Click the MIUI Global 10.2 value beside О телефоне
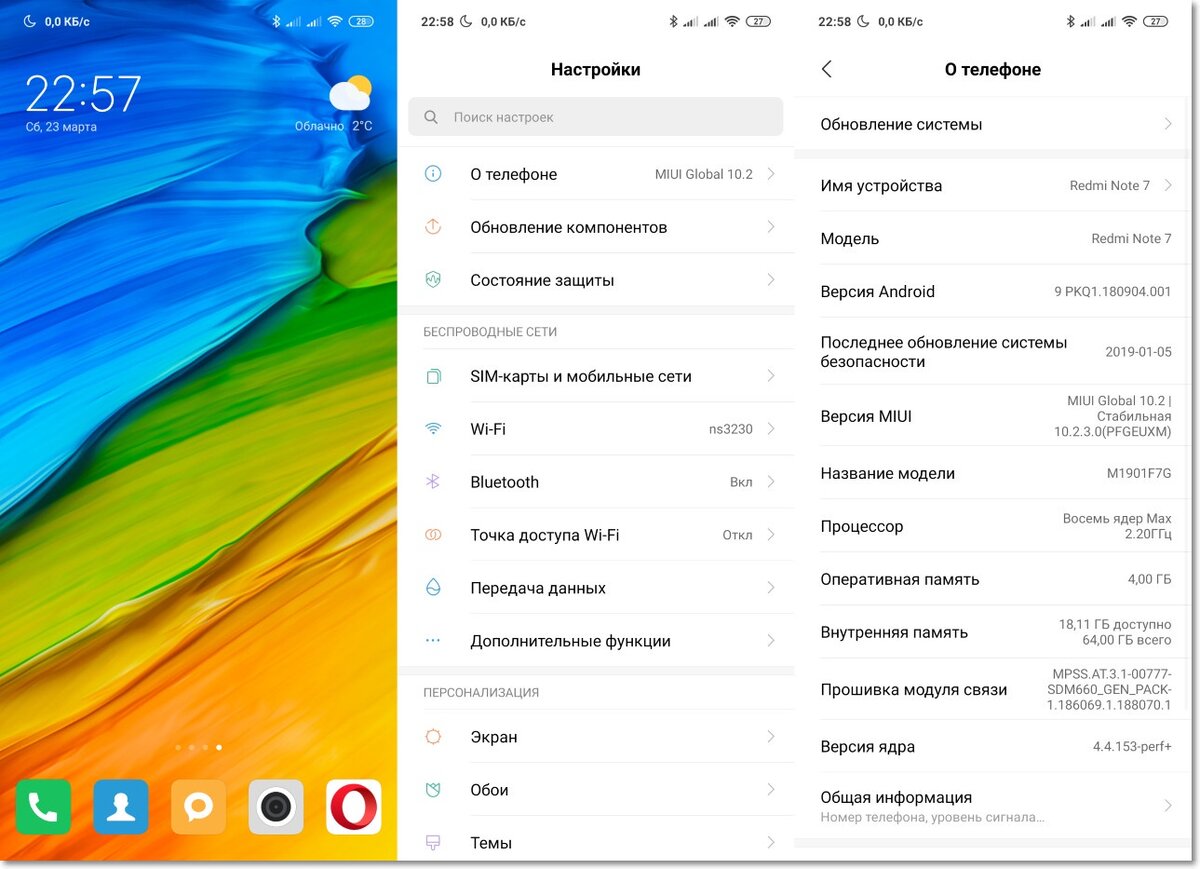This screenshot has height=869, width=1200. coord(704,174)
